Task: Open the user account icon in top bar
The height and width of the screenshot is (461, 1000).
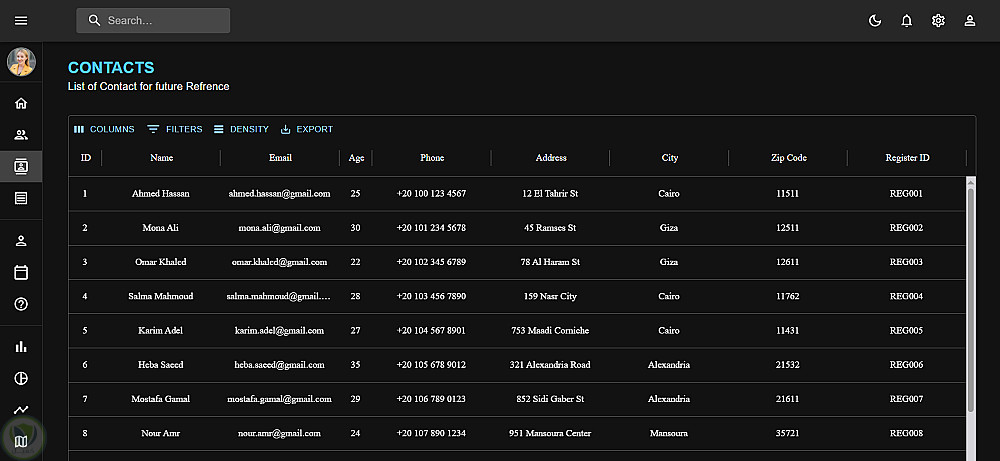Action: point(969,21)
